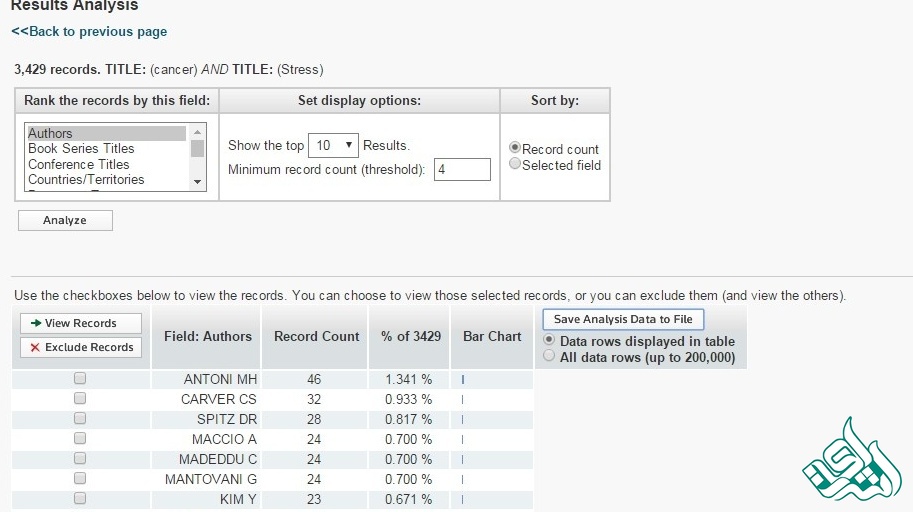Check the box next to SPITZ DR
Viewport: 913px width, 512px height.
click(x=80, y=419)
